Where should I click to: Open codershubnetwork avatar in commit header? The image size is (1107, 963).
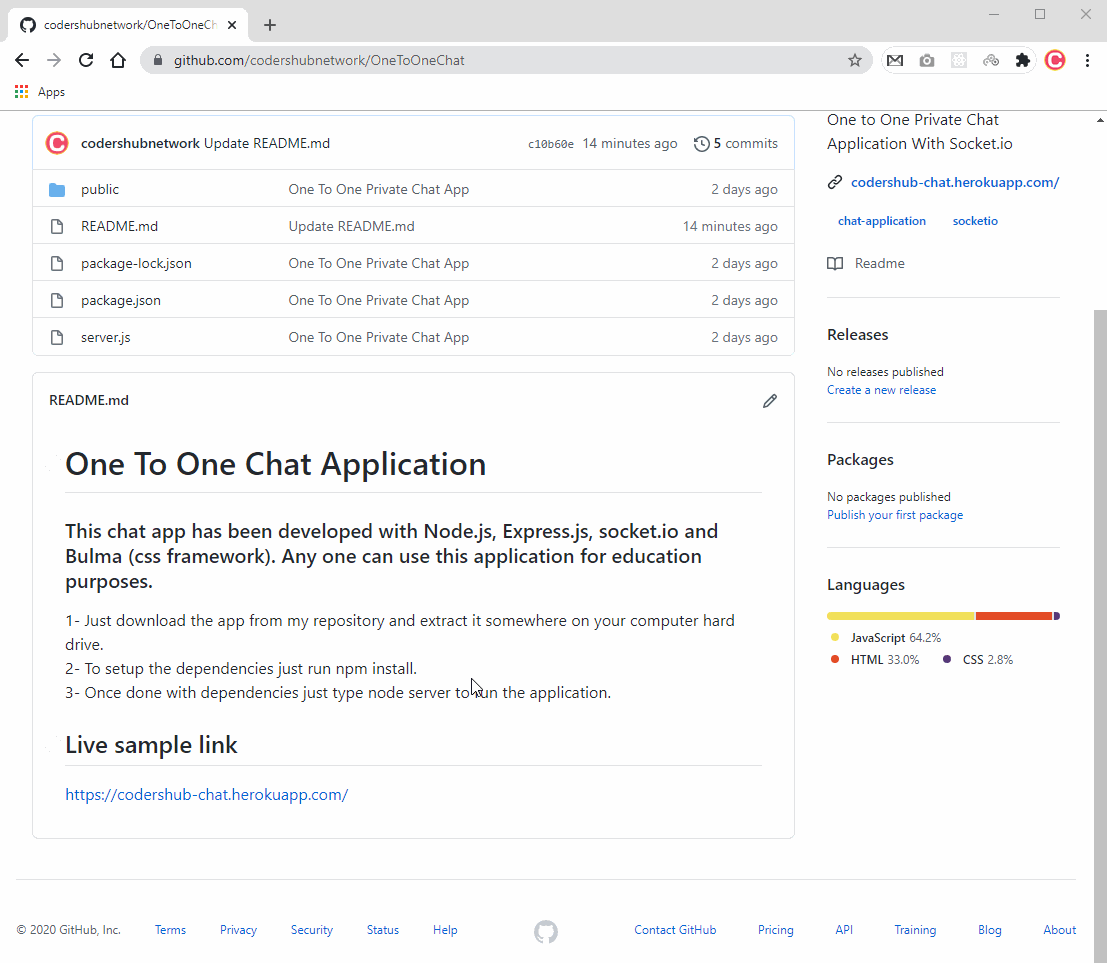click(x=57, y=143)
